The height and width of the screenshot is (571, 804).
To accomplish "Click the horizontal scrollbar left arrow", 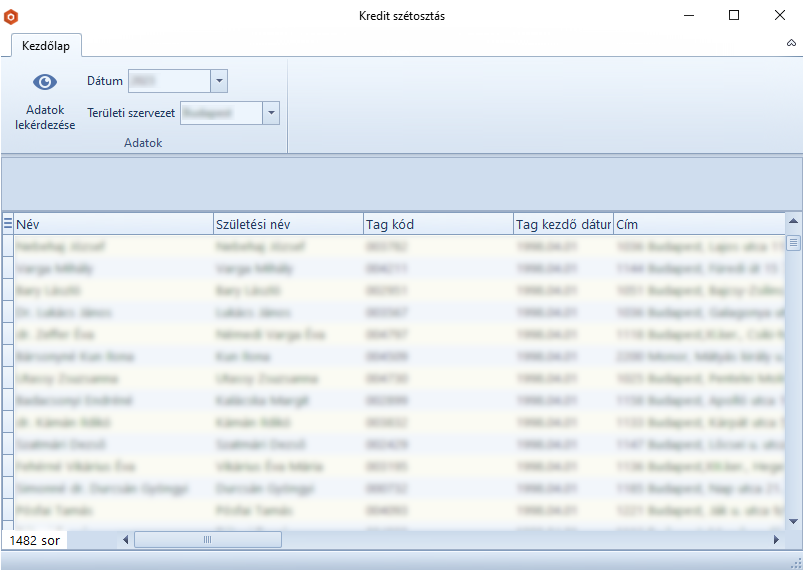I will point(126,540).
